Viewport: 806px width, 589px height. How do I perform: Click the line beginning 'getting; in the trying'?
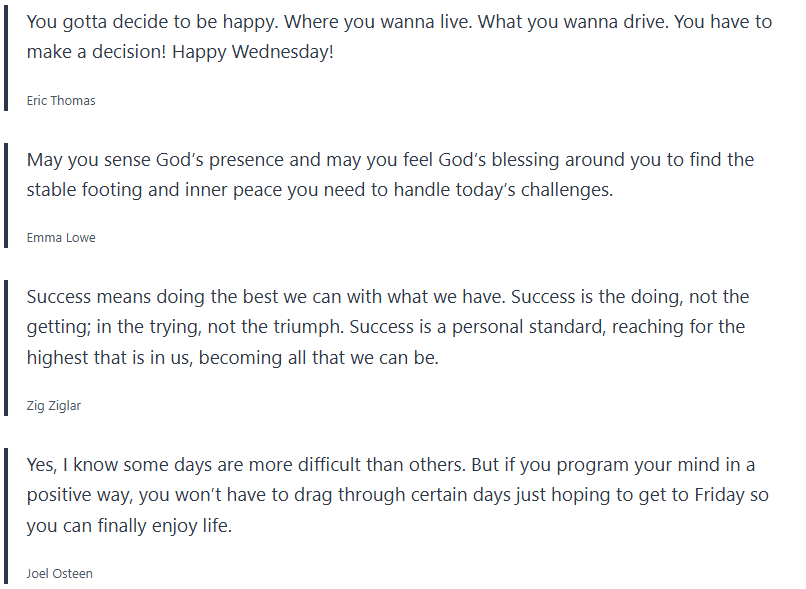tap(386, 327)
